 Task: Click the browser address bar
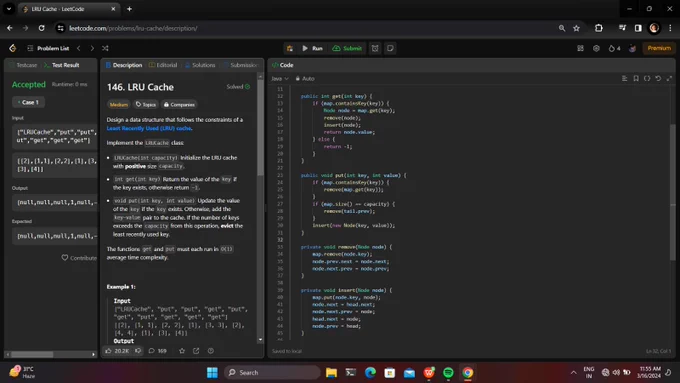click(304, 28)
